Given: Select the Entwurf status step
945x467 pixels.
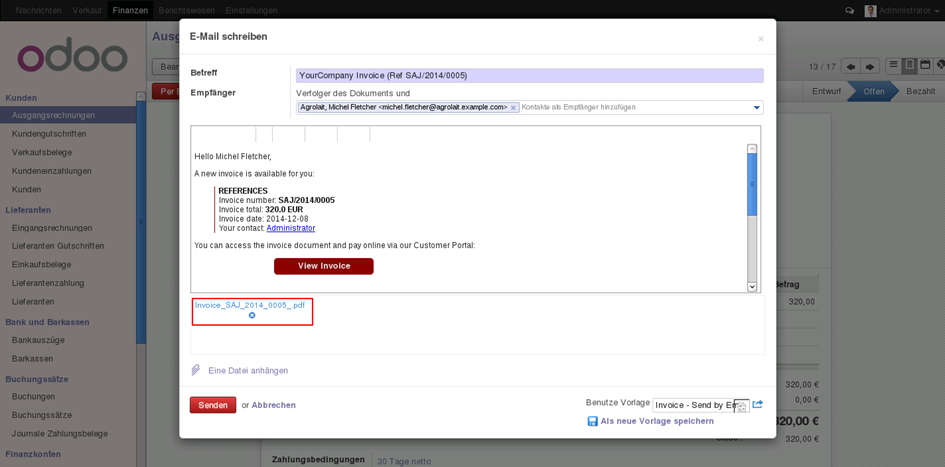Looking at the screenshot, I should click(x=826, y=92).
